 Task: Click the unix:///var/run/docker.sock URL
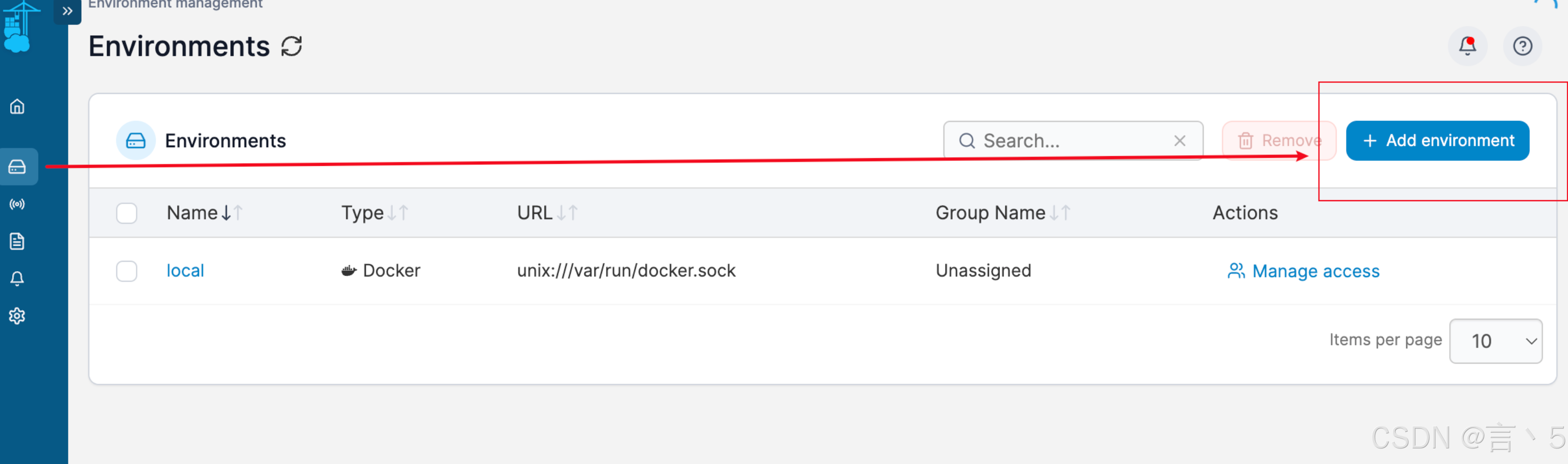coord(627,270)
